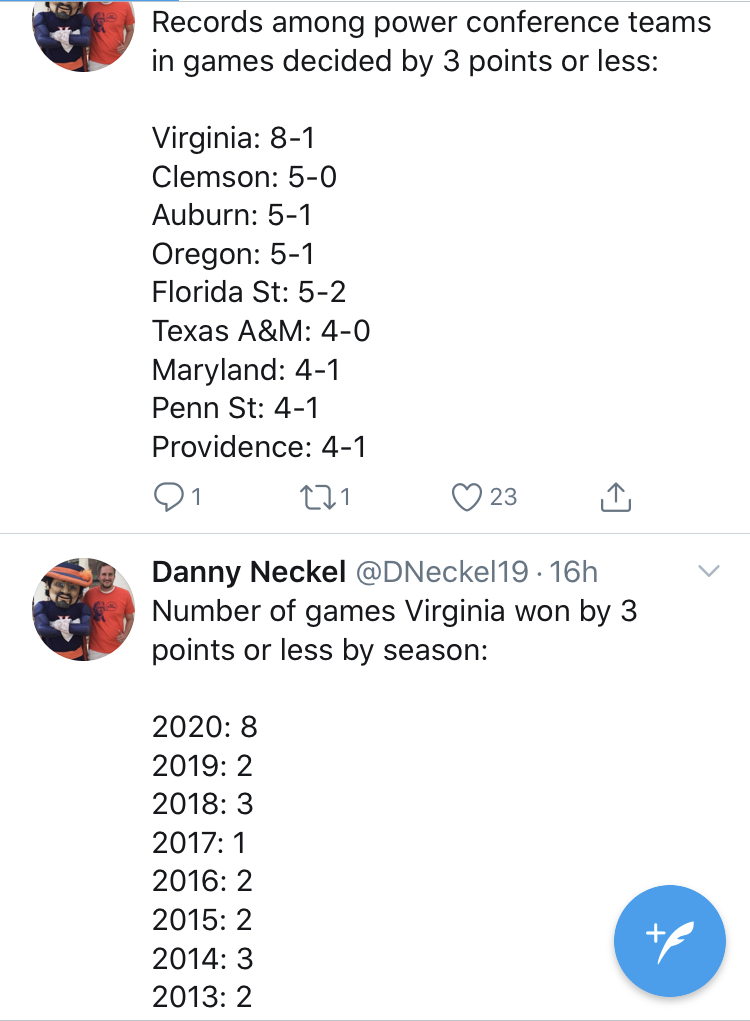
Task: Tap the reply speech bubble icon
Action: (x=168, y=497)
